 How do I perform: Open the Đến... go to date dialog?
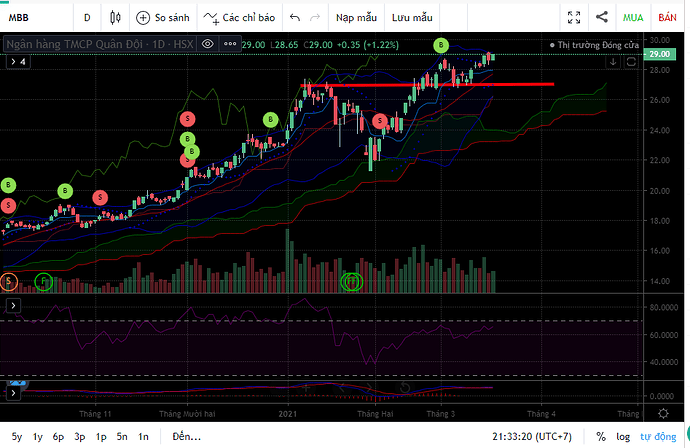[x=187, y=437]
